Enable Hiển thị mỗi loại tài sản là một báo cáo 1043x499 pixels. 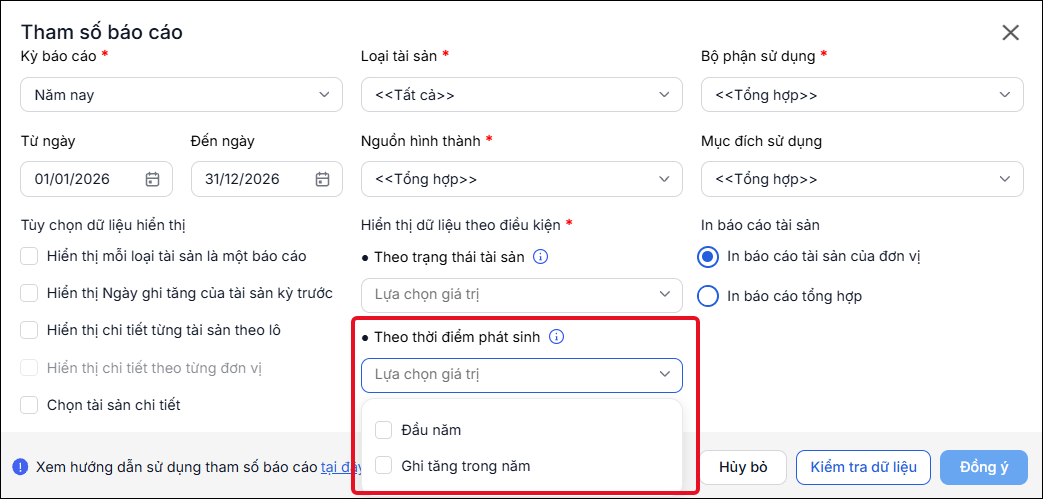[x=29, y=256]
